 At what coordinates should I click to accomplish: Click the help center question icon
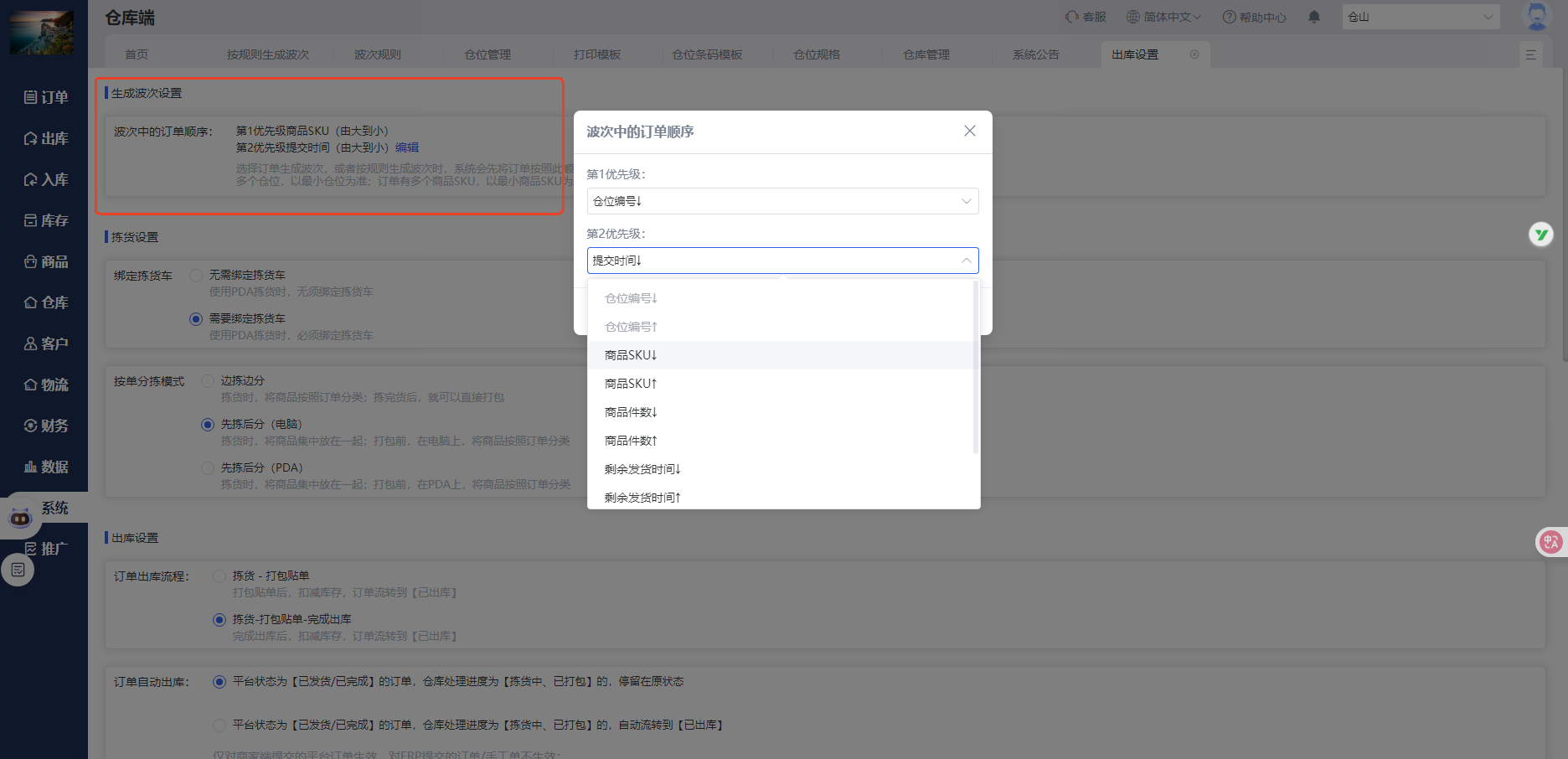pos(1229,17)
